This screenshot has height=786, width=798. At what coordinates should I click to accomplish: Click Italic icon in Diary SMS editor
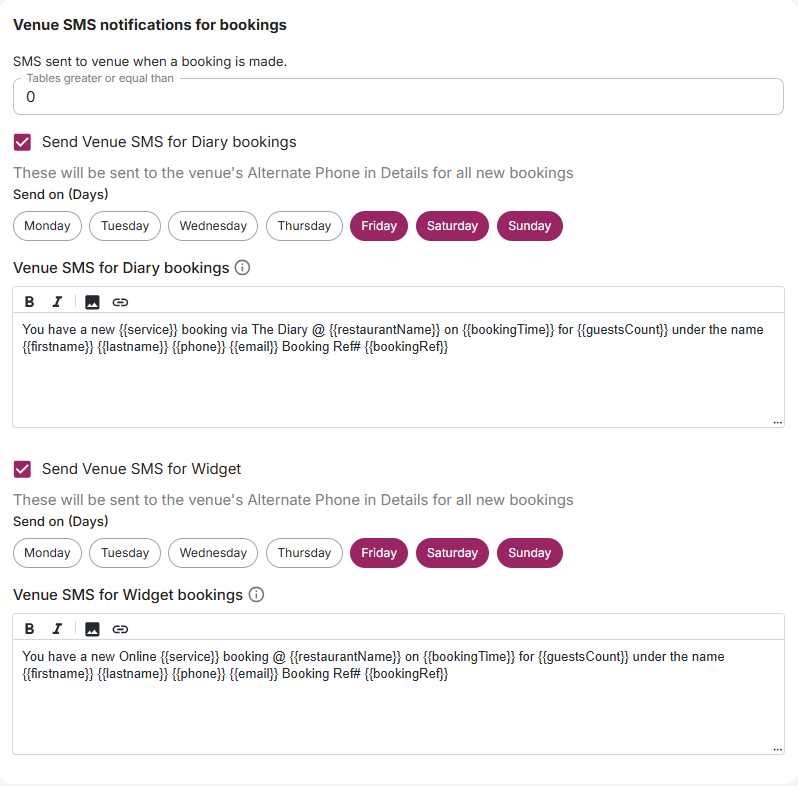[x=57, y=302]
